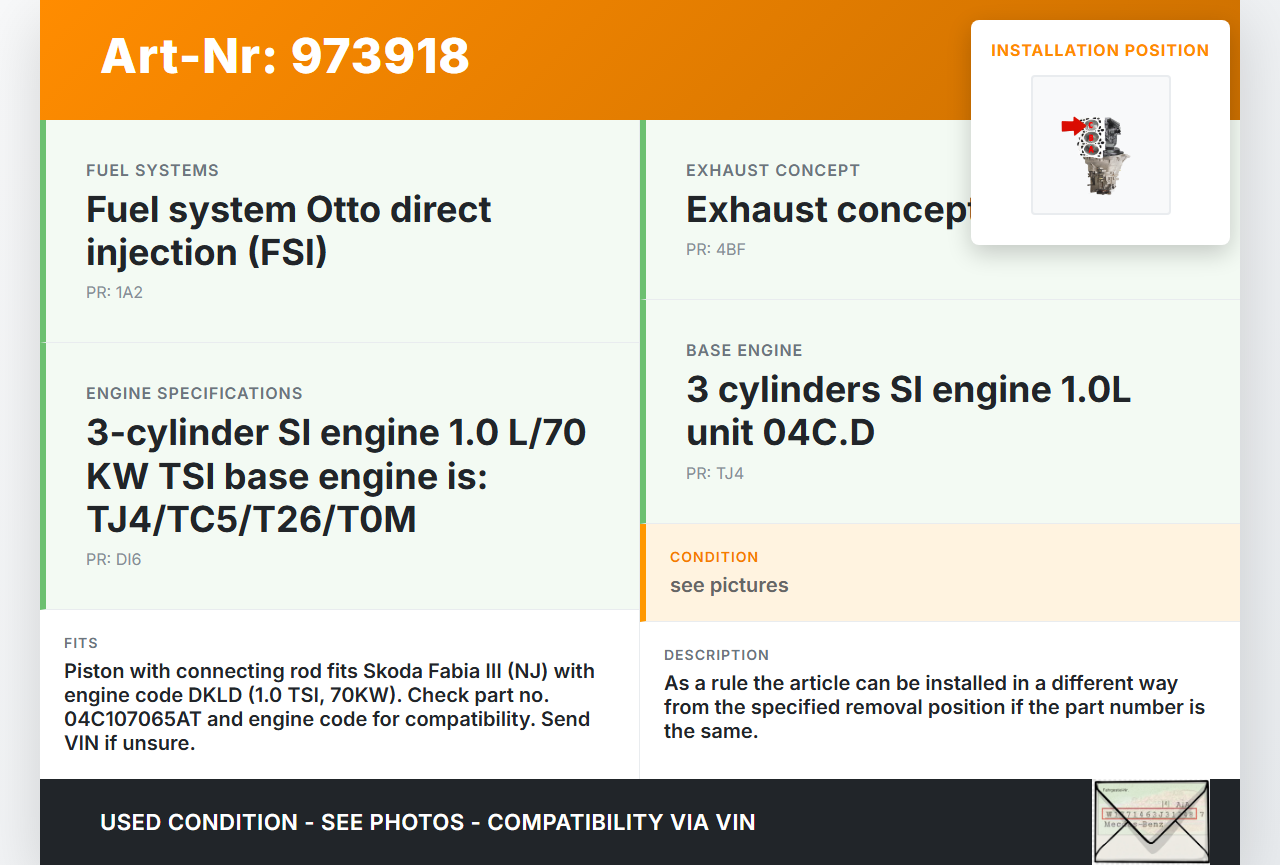Click the 'PR: 4BF' code label

tap(715, 249)
